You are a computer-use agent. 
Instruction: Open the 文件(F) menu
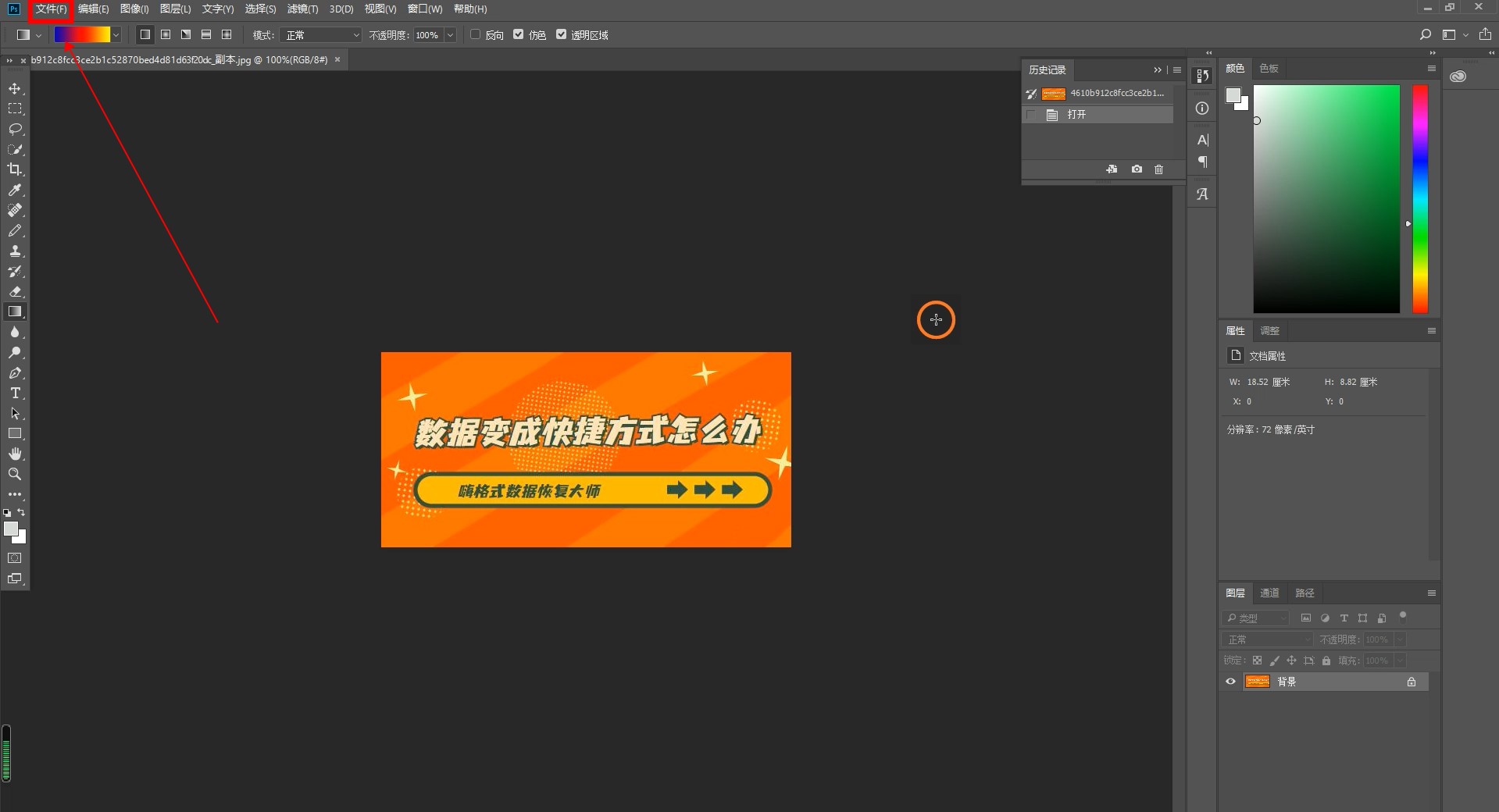51,9
